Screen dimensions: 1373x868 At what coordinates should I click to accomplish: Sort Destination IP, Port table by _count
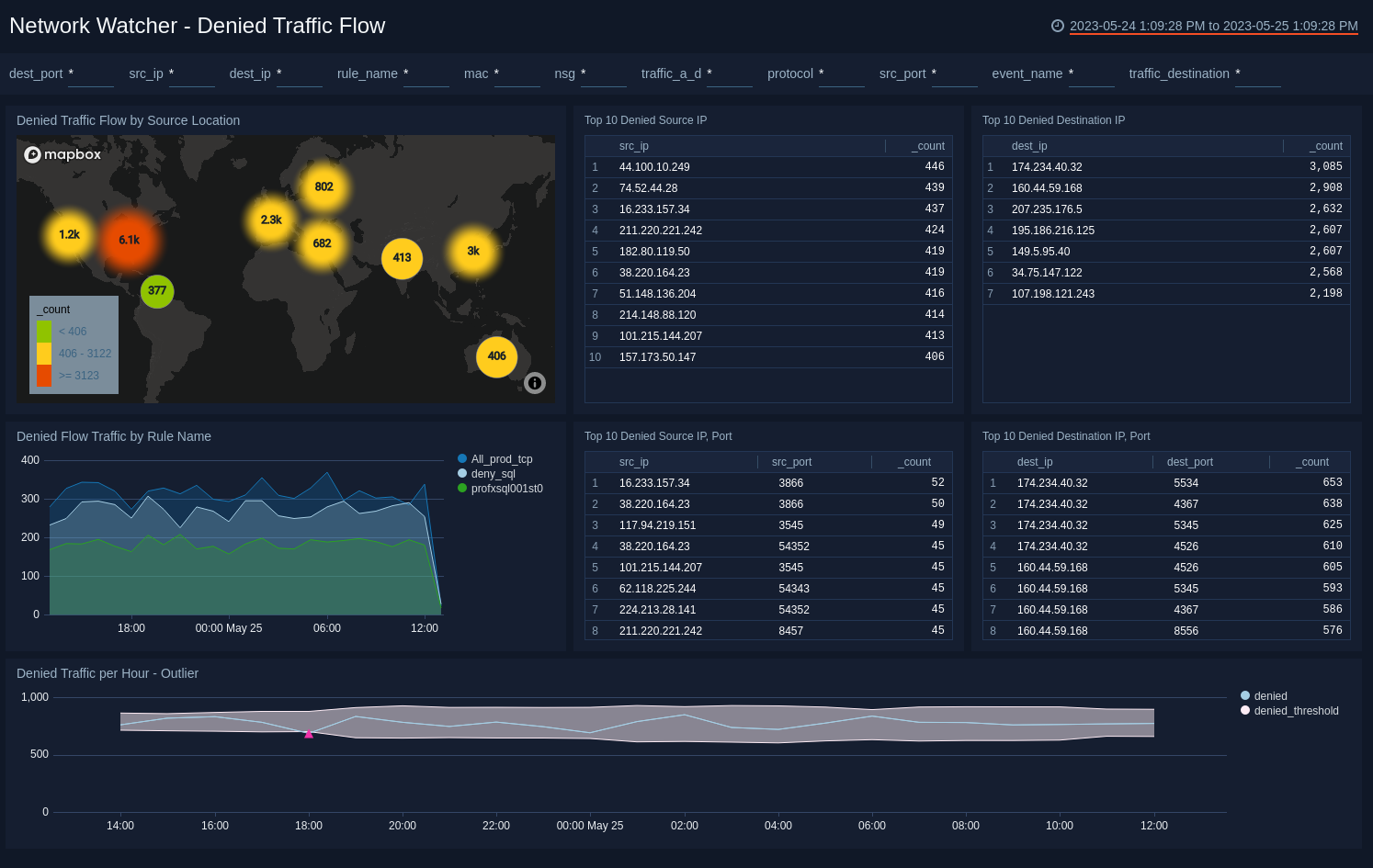tap(1313, 462)
